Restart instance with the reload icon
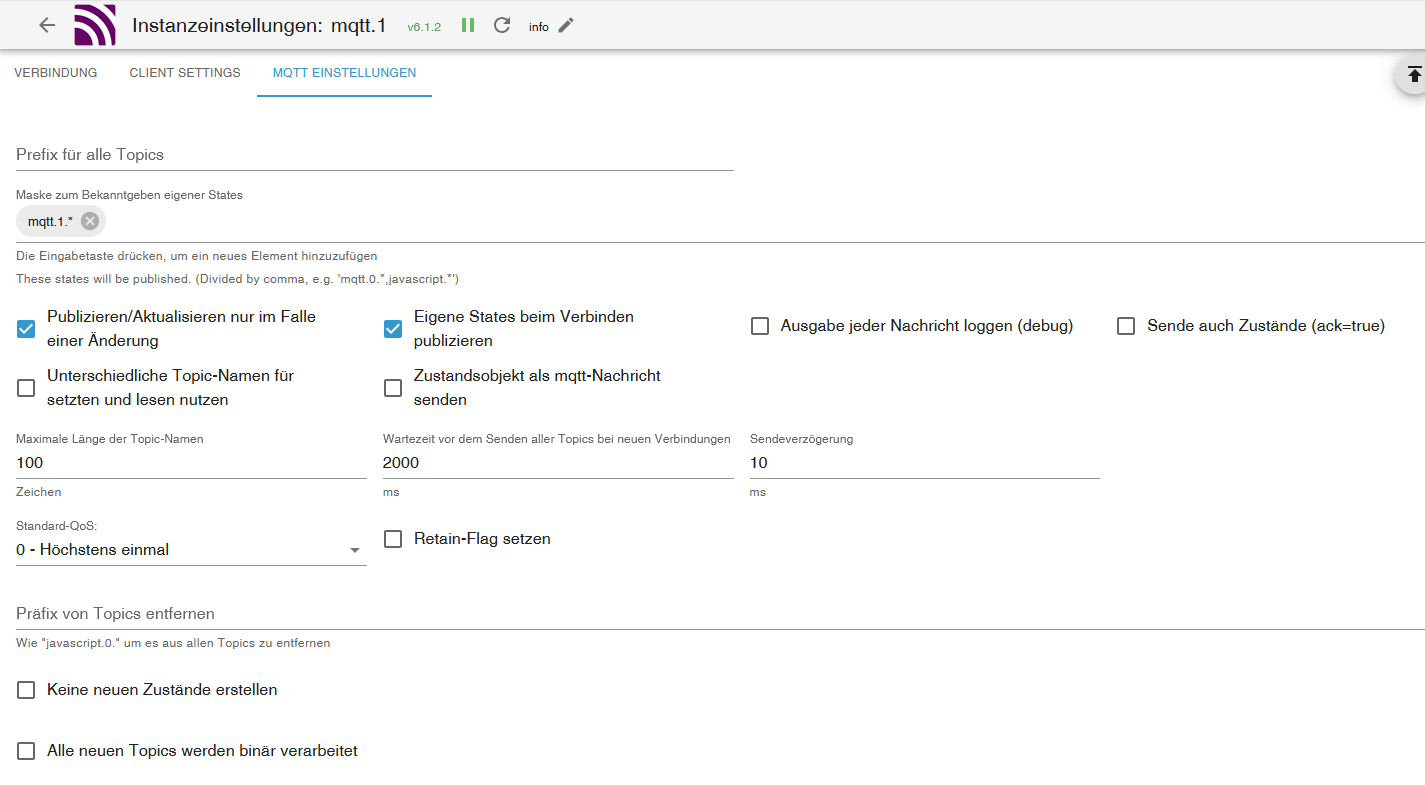The width and height of the screenshot is (1425, 785). coord(502,25)
